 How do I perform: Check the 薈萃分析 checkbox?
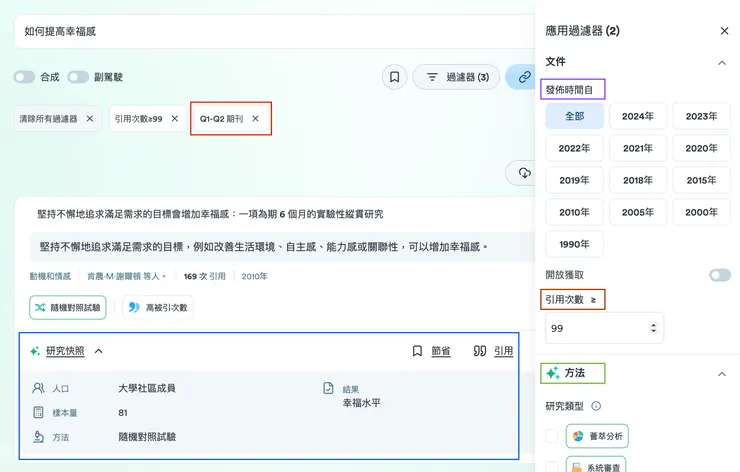(x=552, y=436)
